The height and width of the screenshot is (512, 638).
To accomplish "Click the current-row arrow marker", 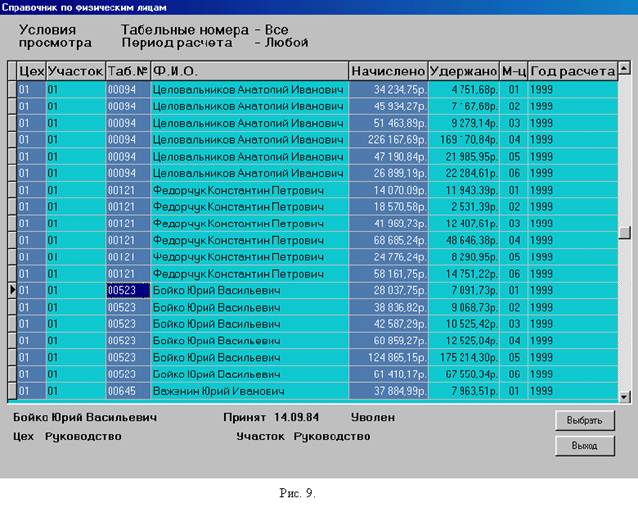I will (x=12, y=290).
